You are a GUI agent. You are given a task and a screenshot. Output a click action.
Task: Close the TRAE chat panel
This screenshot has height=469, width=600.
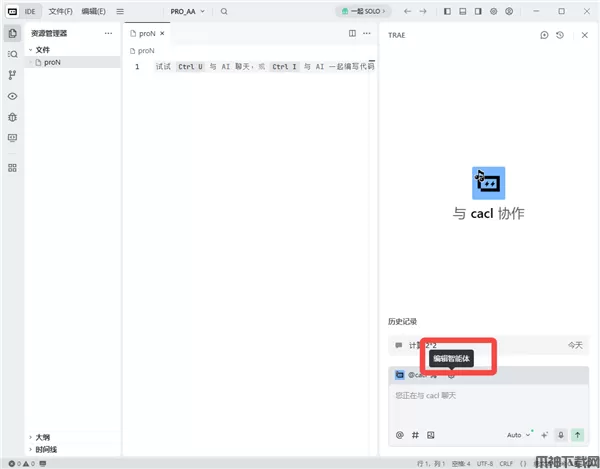tap(584, 35)
